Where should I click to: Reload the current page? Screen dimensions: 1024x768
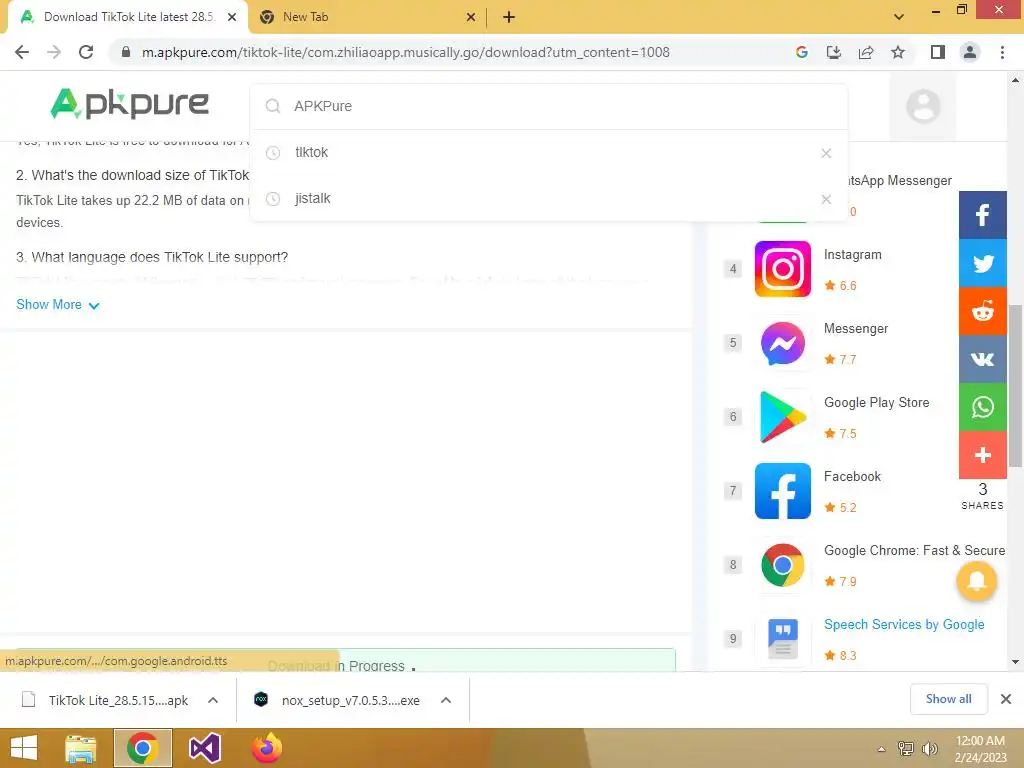point(86,52)
